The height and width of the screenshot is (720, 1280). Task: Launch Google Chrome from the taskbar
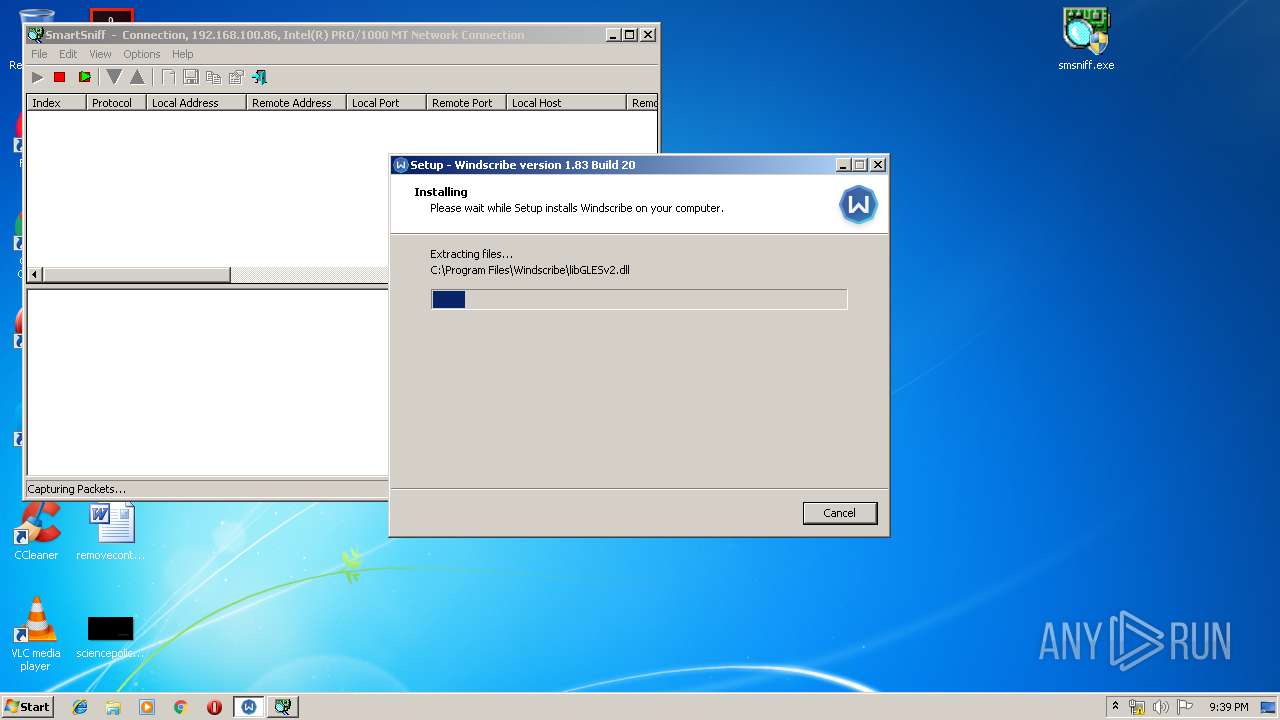(x=180, y=707)
